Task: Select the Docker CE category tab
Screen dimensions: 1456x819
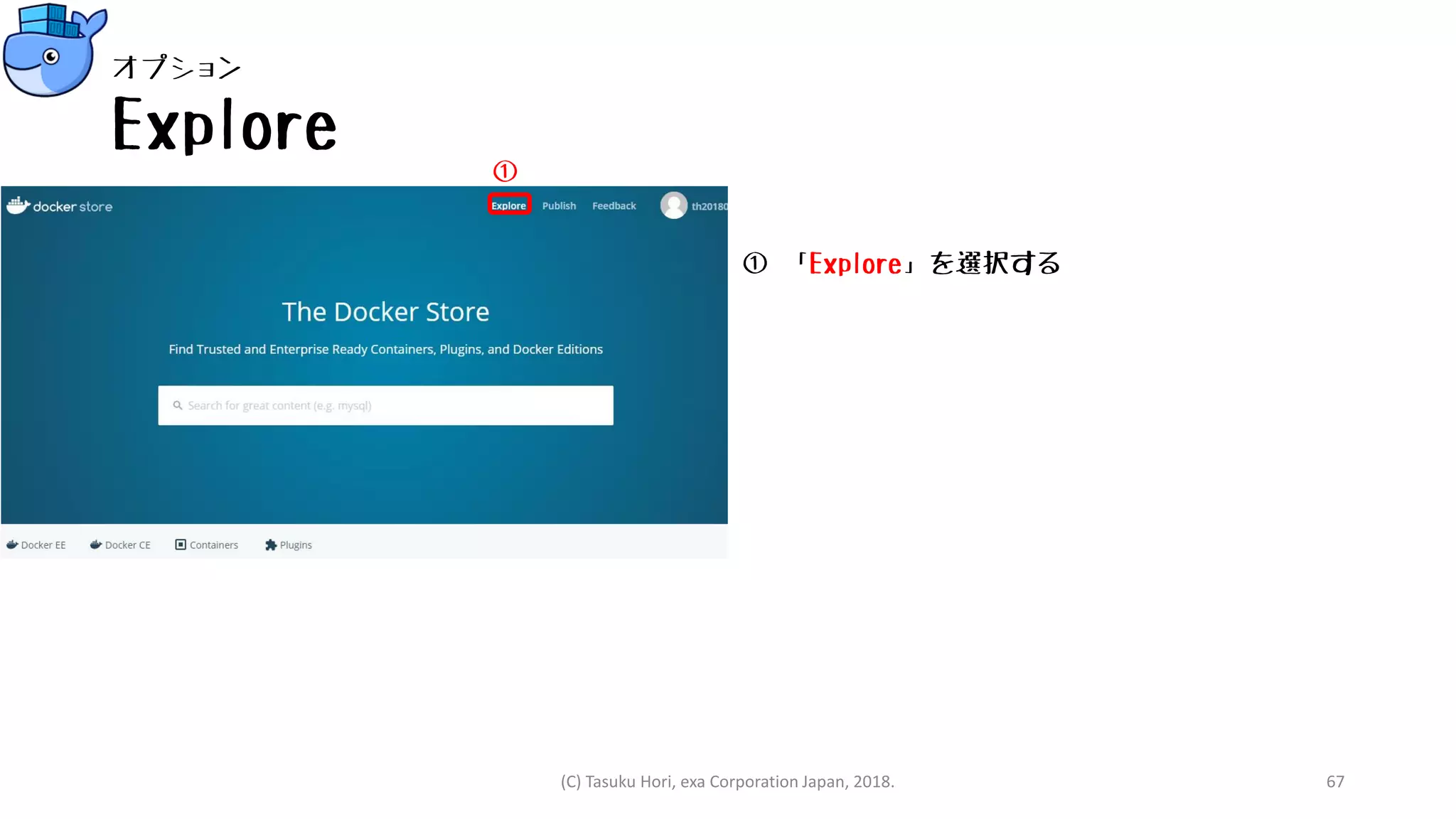Action: 120,545
